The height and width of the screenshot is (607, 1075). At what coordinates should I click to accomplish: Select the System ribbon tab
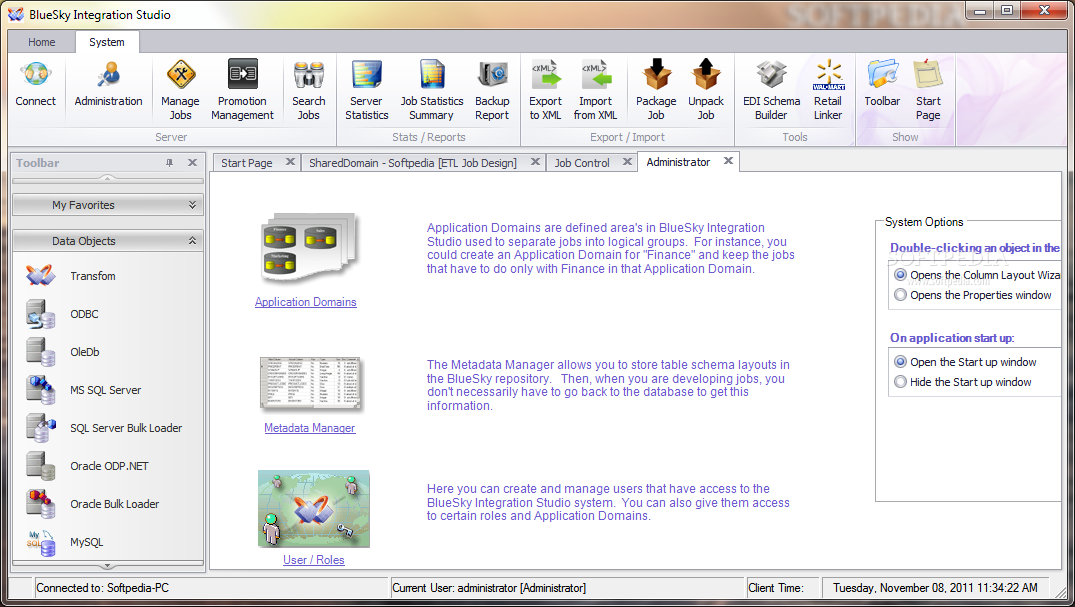(x=107, y=42)
